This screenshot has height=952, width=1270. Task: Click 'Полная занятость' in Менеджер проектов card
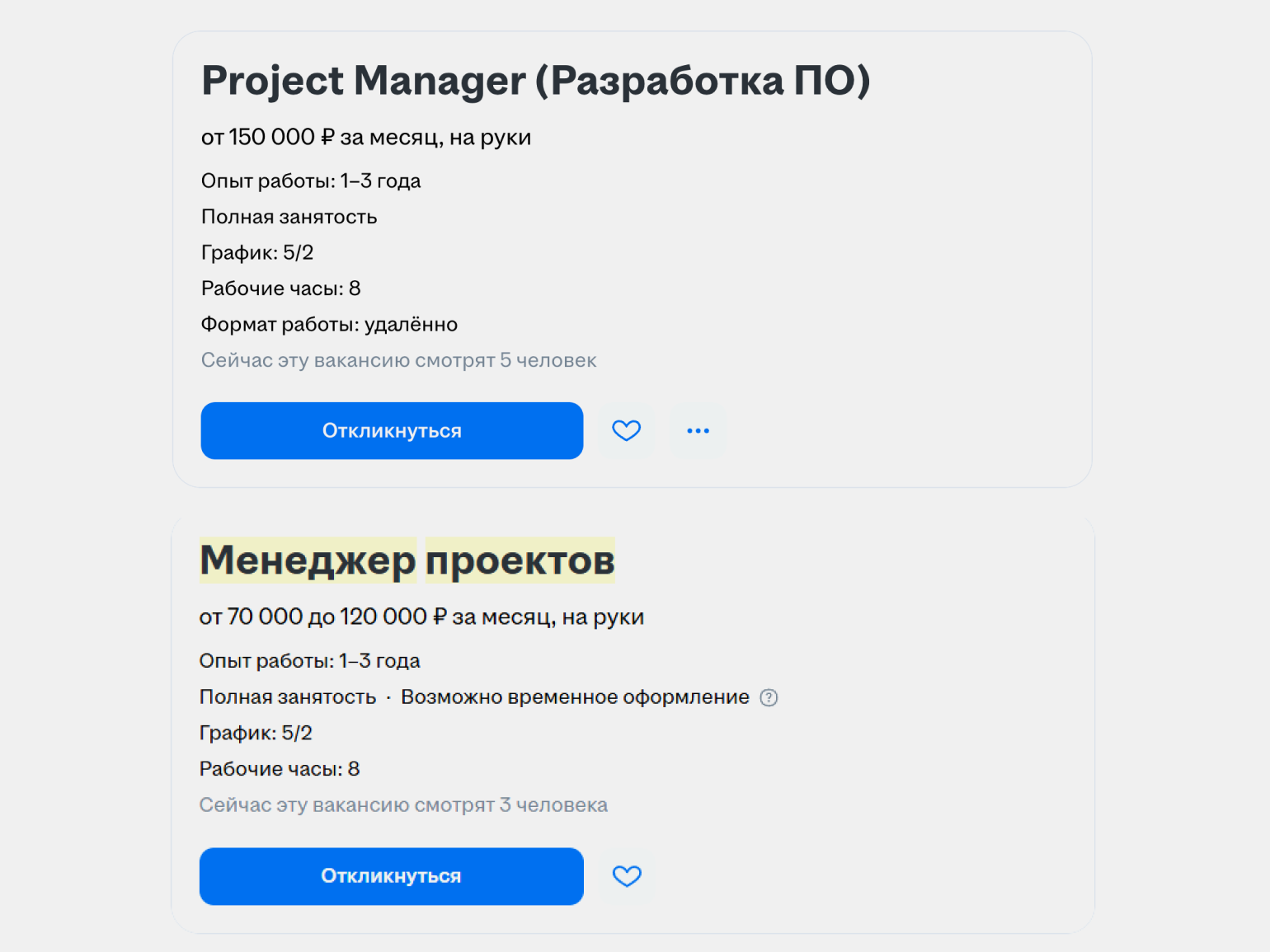pos(287,697)
